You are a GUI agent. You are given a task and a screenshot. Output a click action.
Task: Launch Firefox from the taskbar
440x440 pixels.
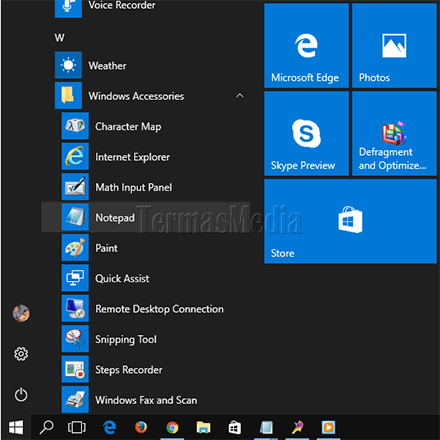(x=141, y=427)
